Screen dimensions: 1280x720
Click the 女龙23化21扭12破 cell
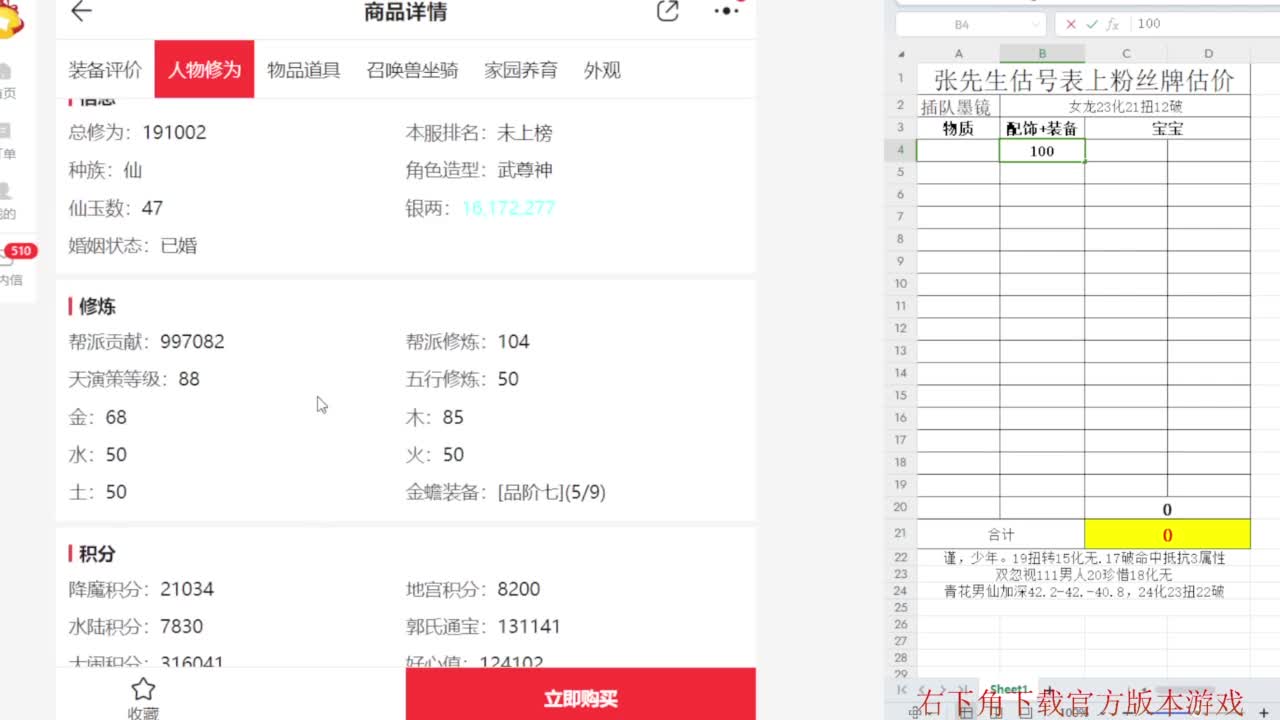tap(1125, 106)
